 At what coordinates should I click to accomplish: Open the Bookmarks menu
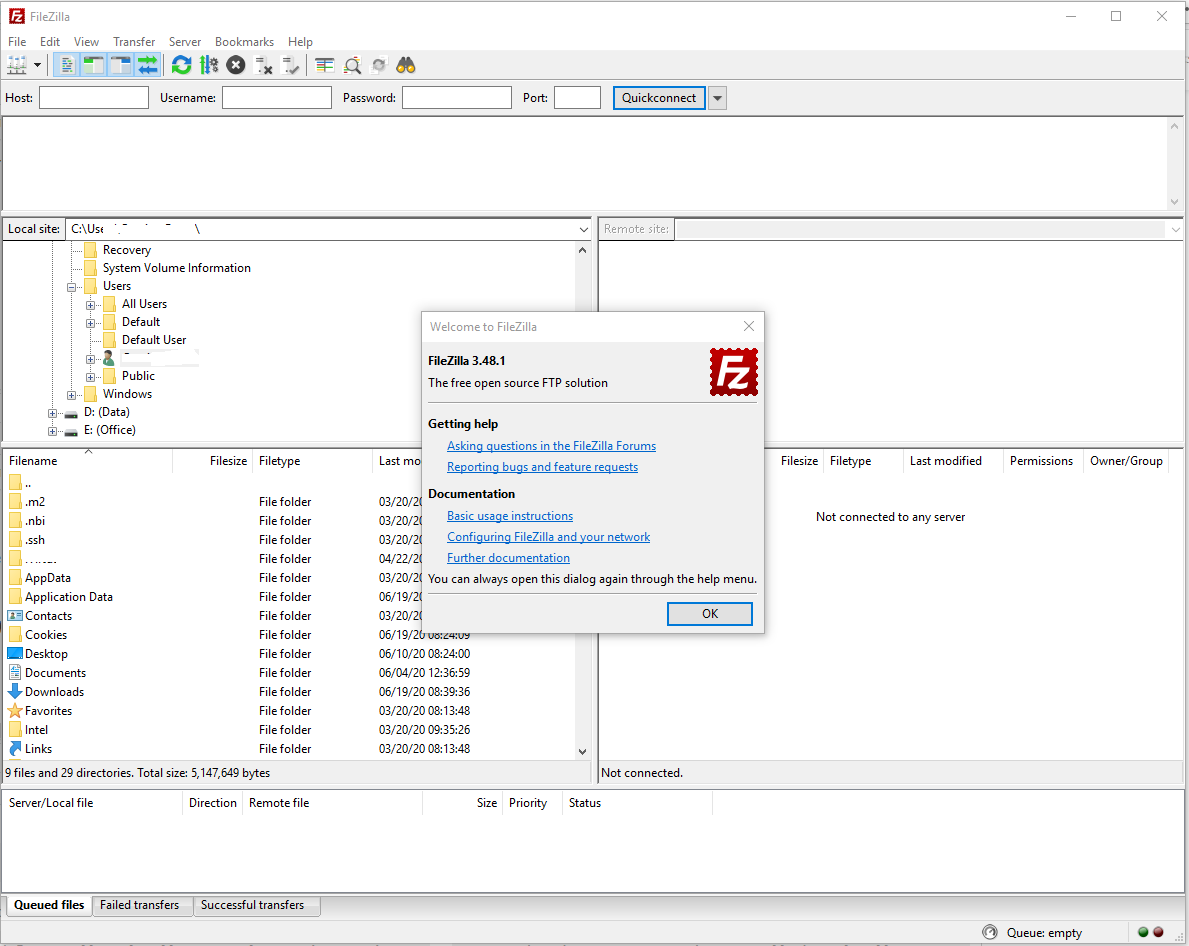tap(244, 42)
